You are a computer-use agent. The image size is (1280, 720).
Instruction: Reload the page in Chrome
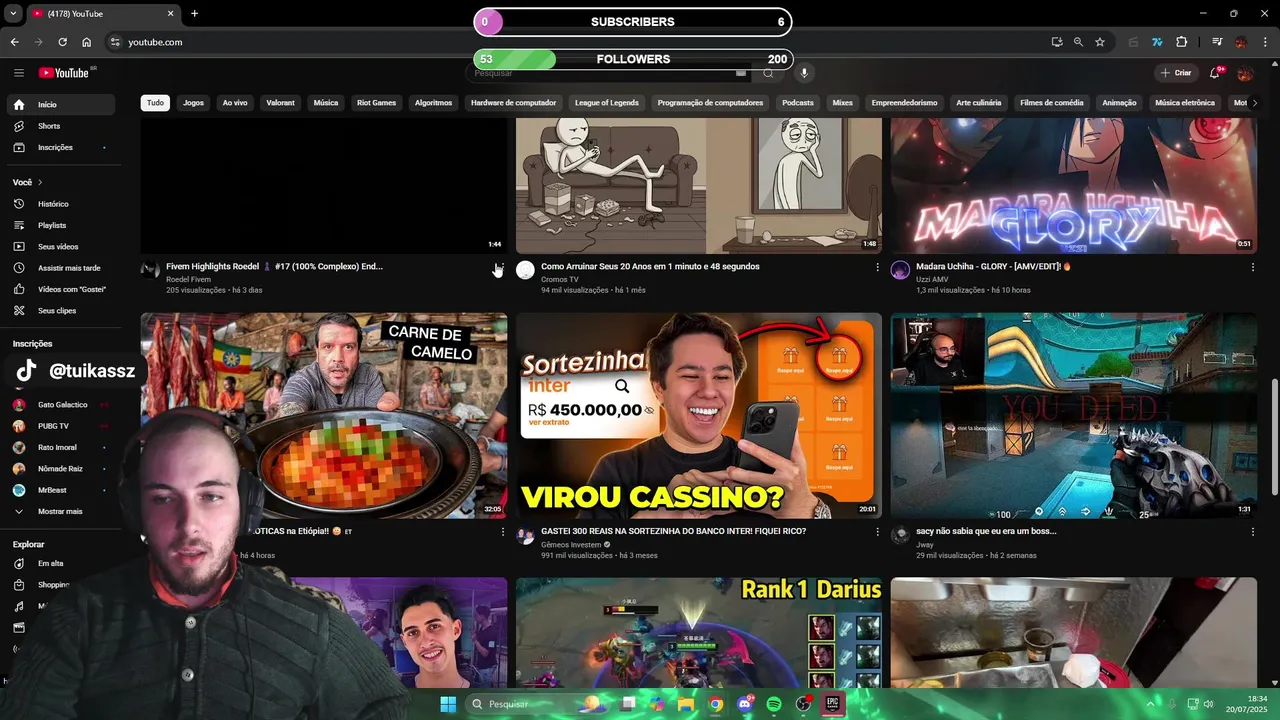62,42
